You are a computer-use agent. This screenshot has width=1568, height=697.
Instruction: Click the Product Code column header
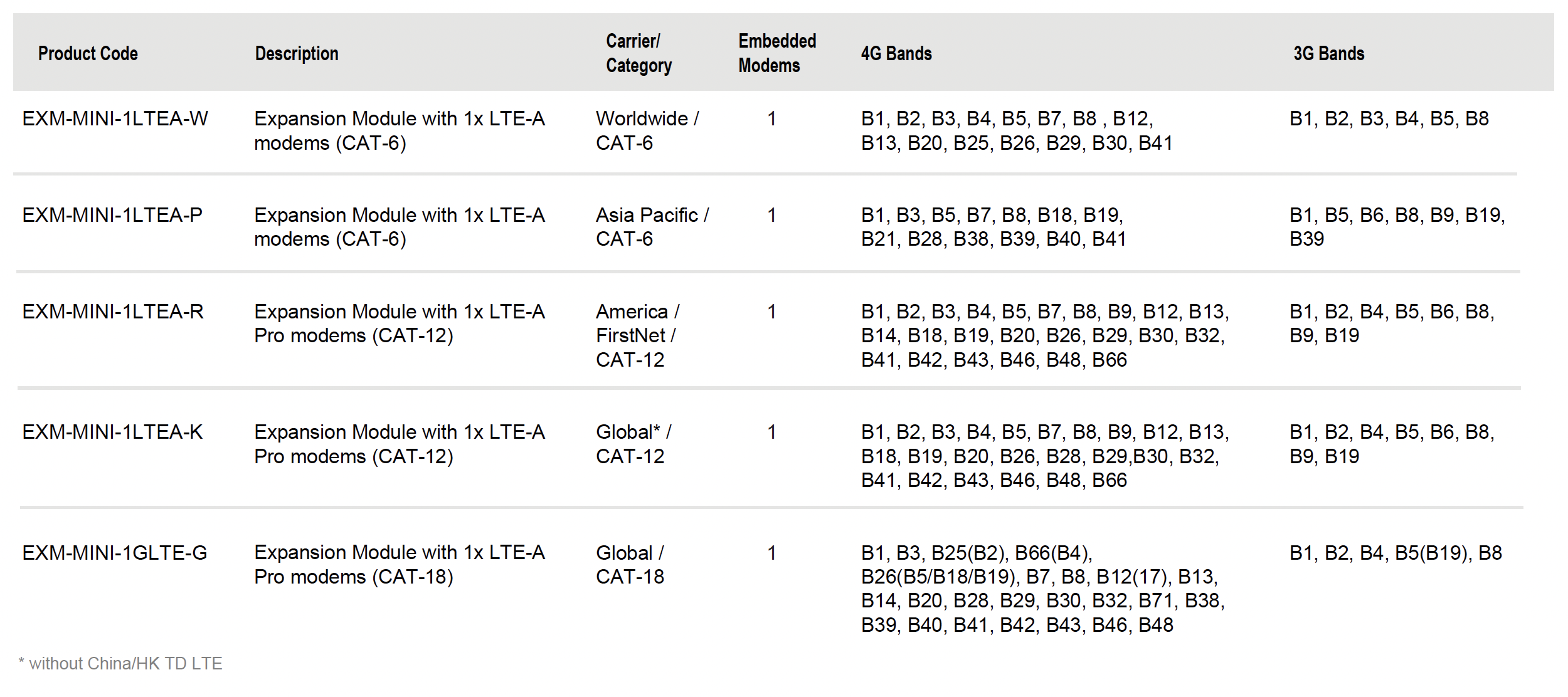[x=88, y=54]
